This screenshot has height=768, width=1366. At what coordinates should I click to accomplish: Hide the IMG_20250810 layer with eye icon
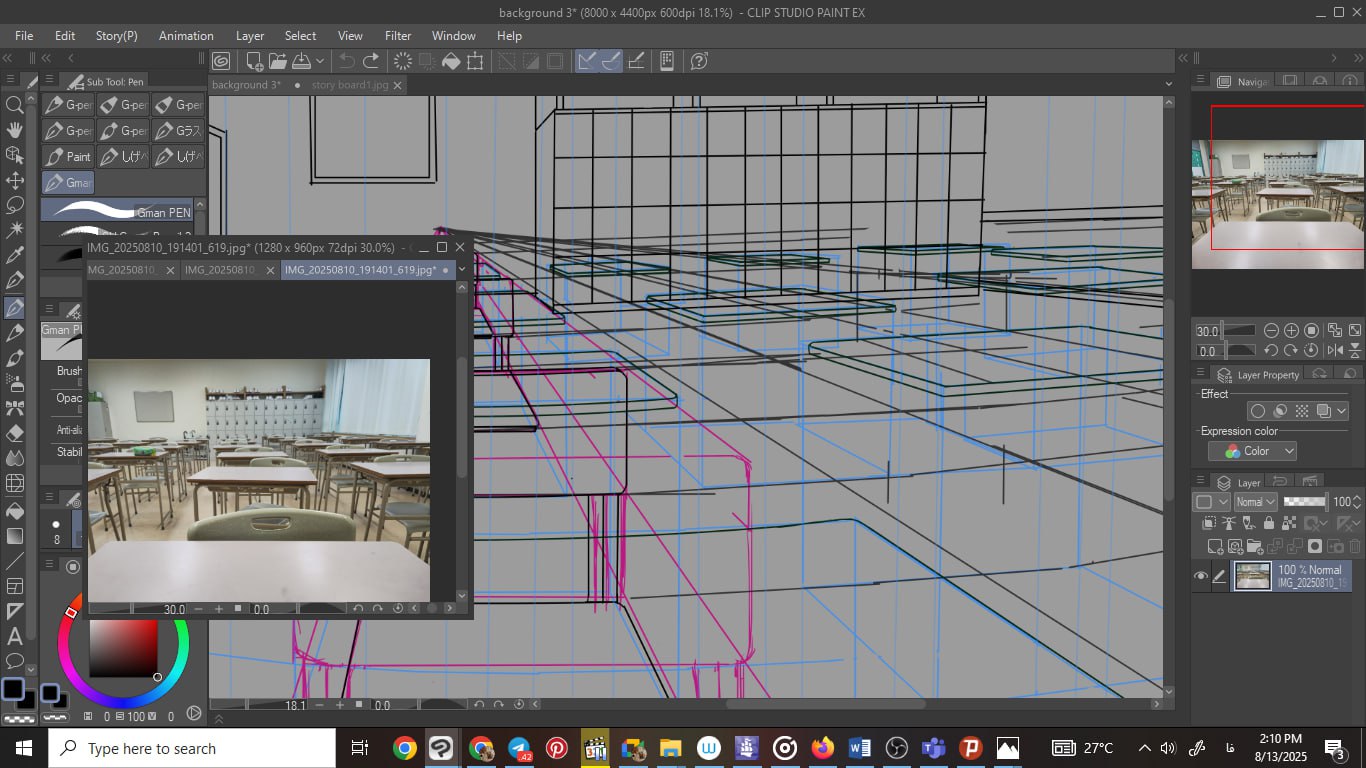(1201, 576)
